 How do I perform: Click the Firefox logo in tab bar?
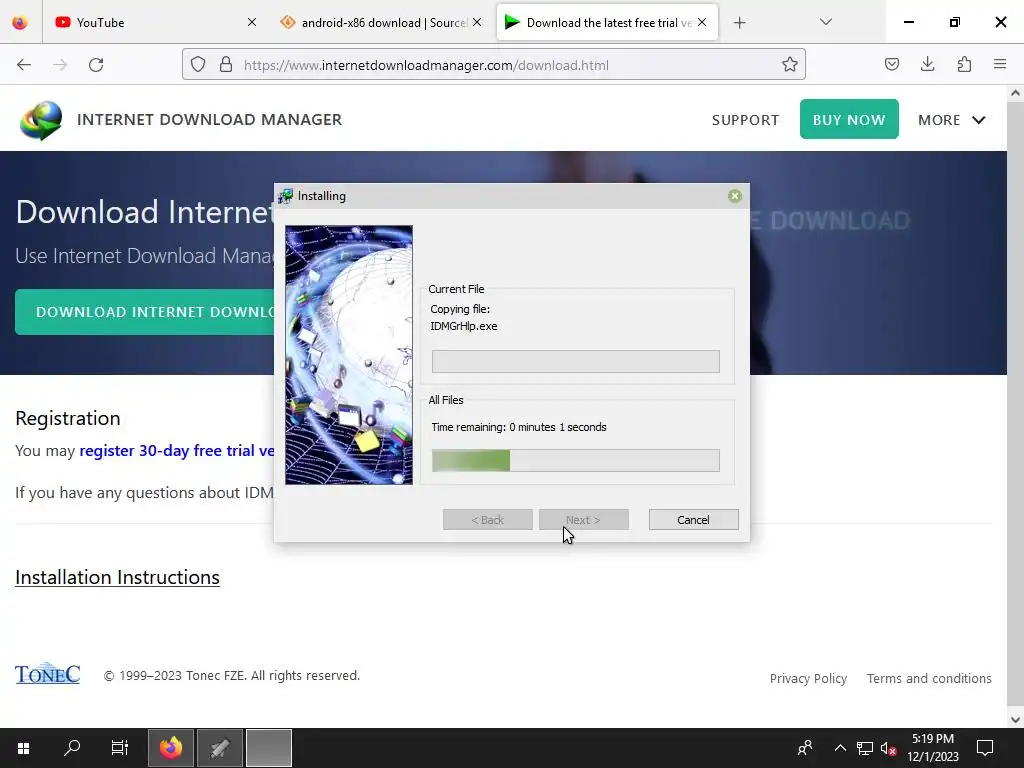20,22
